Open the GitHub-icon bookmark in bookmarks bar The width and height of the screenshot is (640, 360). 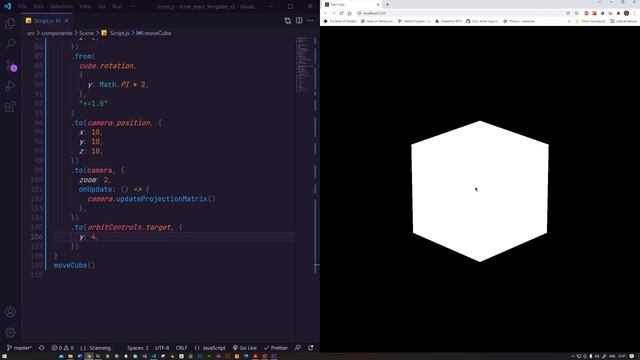pyautogui.click(x=483, y=21)
